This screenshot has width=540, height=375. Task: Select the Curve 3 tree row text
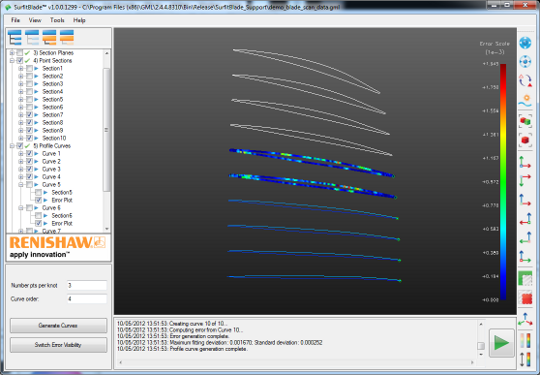51,169
